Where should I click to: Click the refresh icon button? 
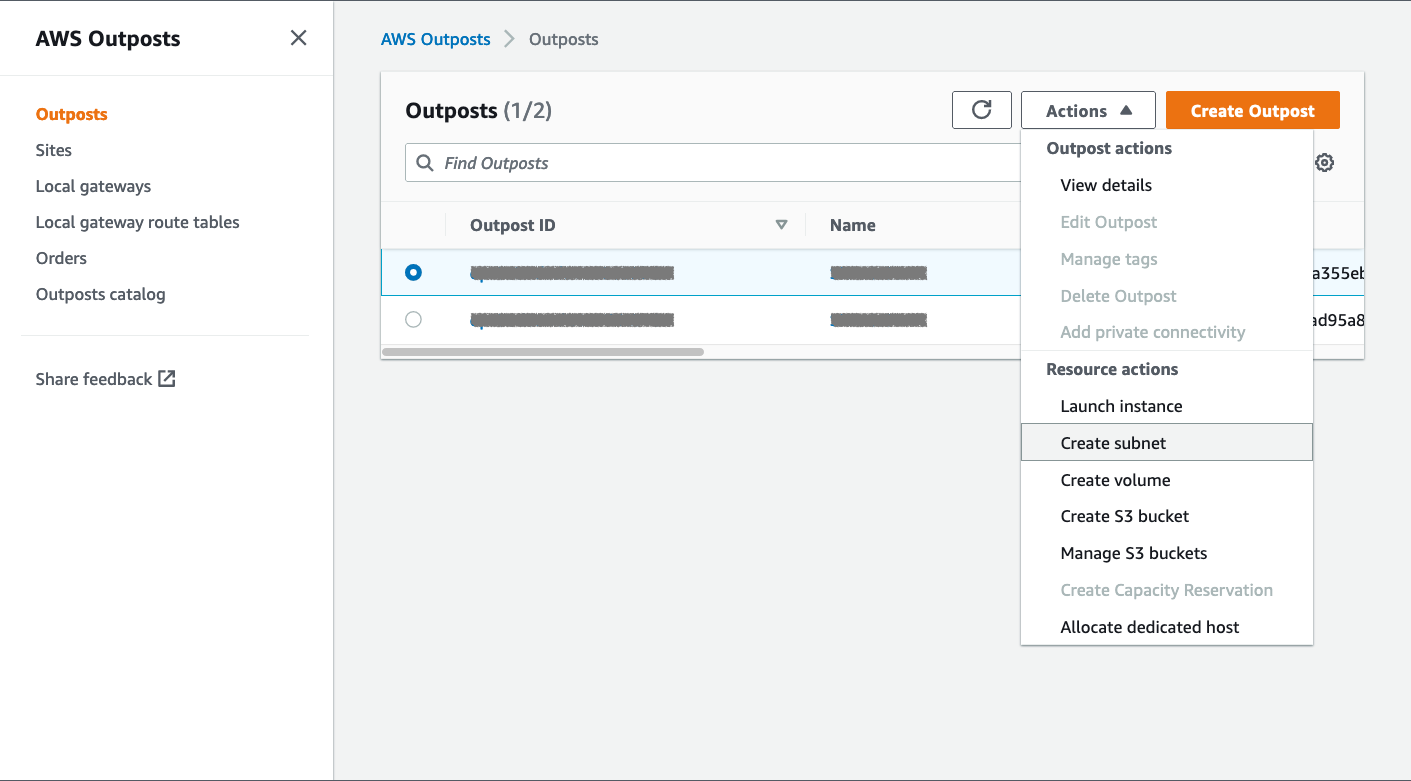tap(982, 110)
